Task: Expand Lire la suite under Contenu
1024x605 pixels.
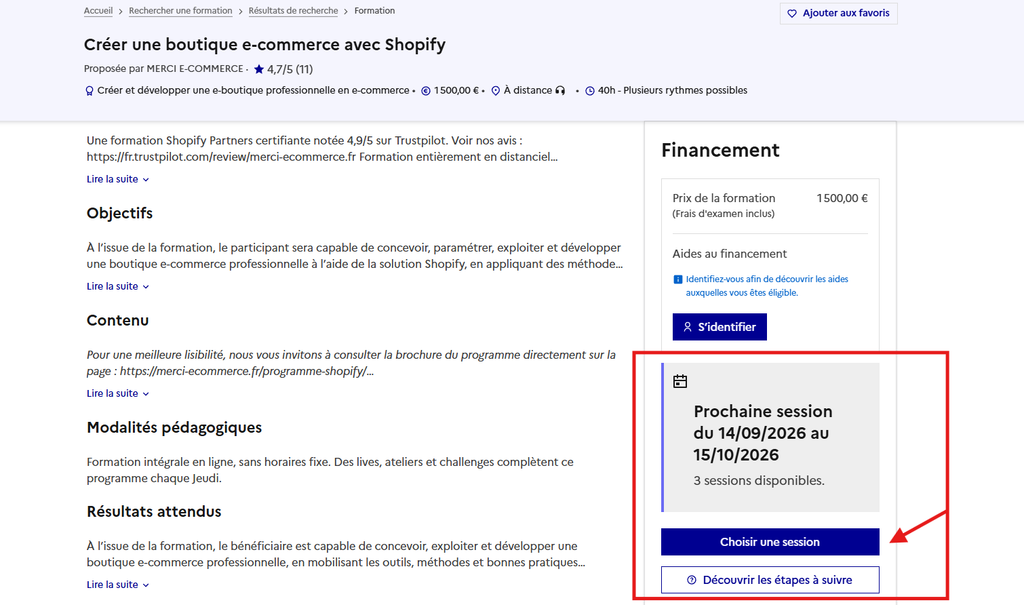Action: [x=118, y=393]
